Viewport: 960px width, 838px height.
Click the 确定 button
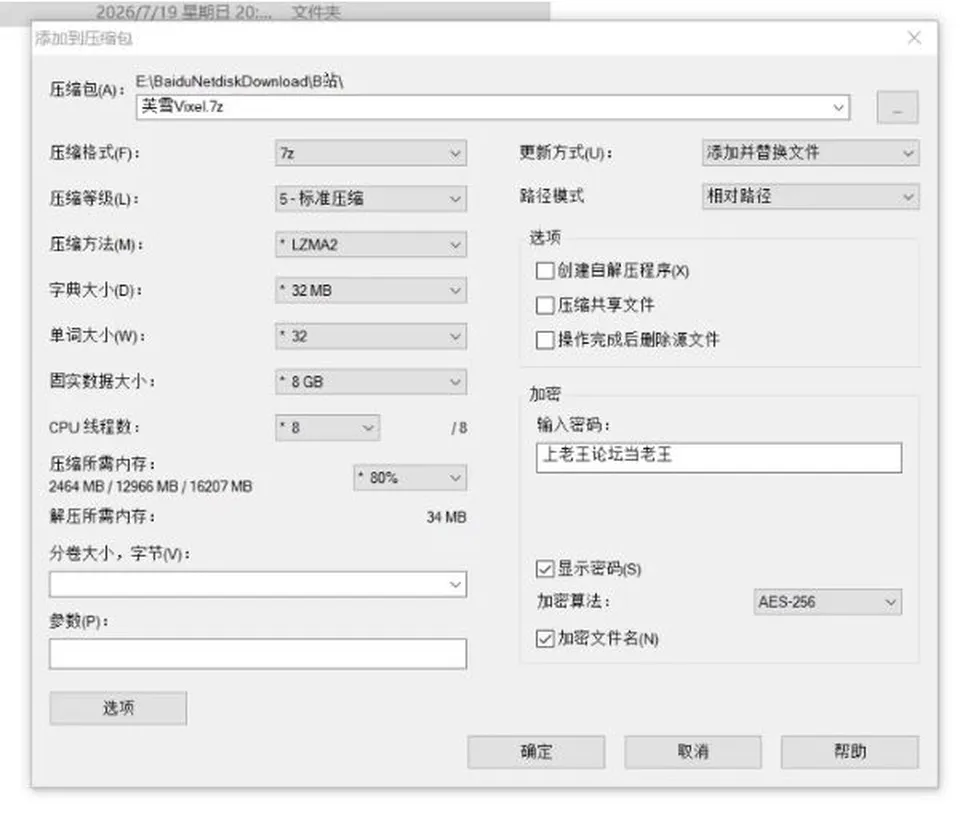pos(536,752)
